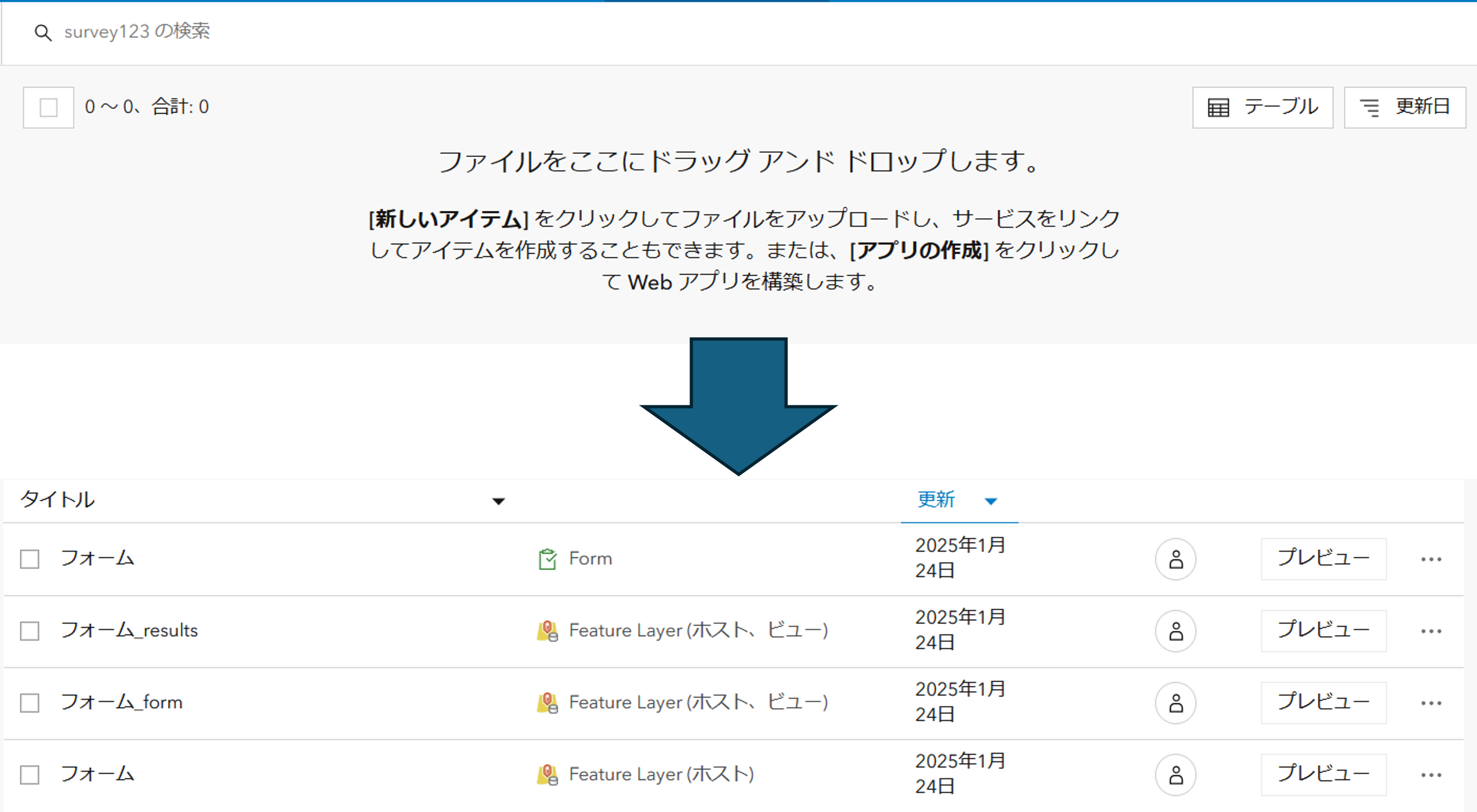Screen dimensions: 1477x812
Task: Click the Feature Layer icon beside フォーム_results
Action: [x=547, y=631]
